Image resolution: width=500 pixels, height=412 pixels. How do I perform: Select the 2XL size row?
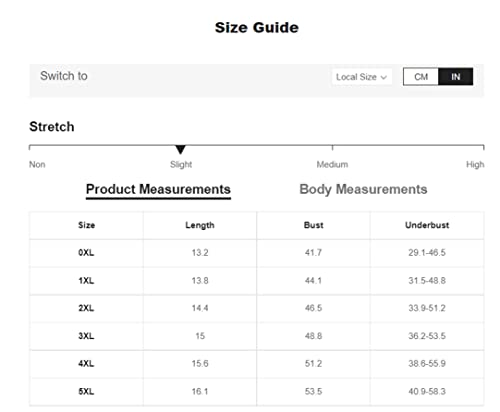256,308
